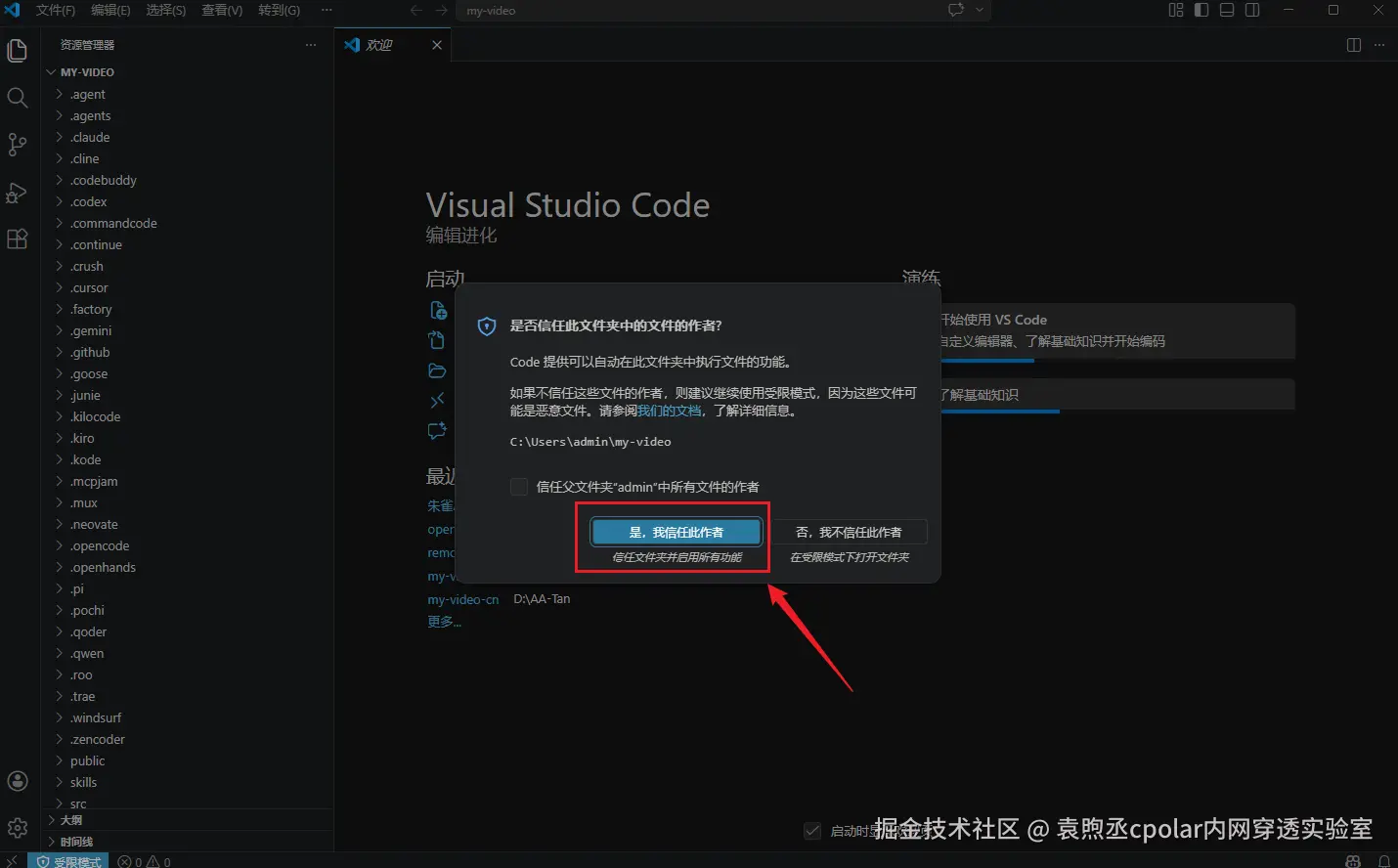
Task: Click 受限模式 in status bar
Action: [x=69, y=861]
